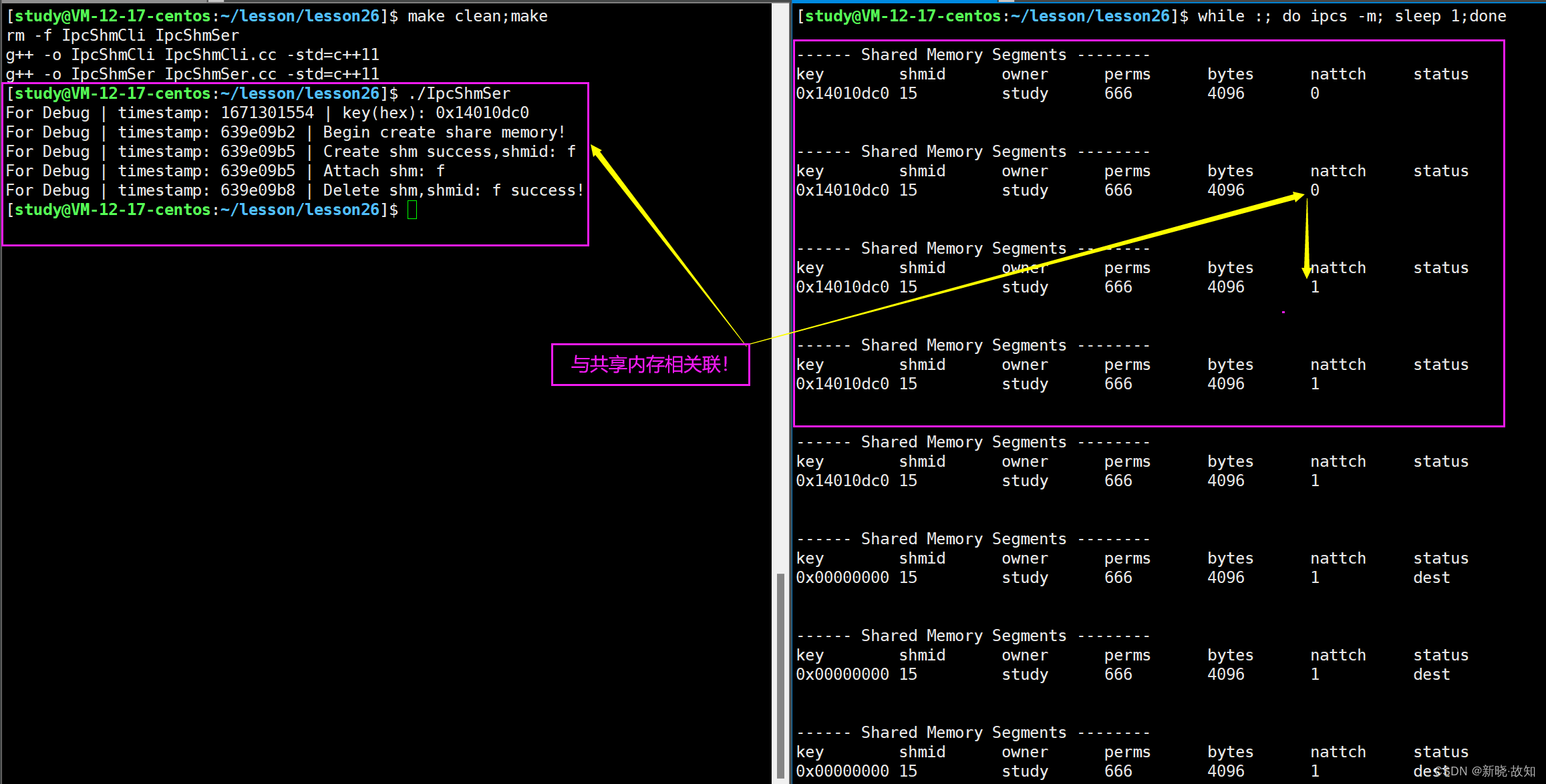Click the first 'dest' status entry

(x=1431, y=578)
